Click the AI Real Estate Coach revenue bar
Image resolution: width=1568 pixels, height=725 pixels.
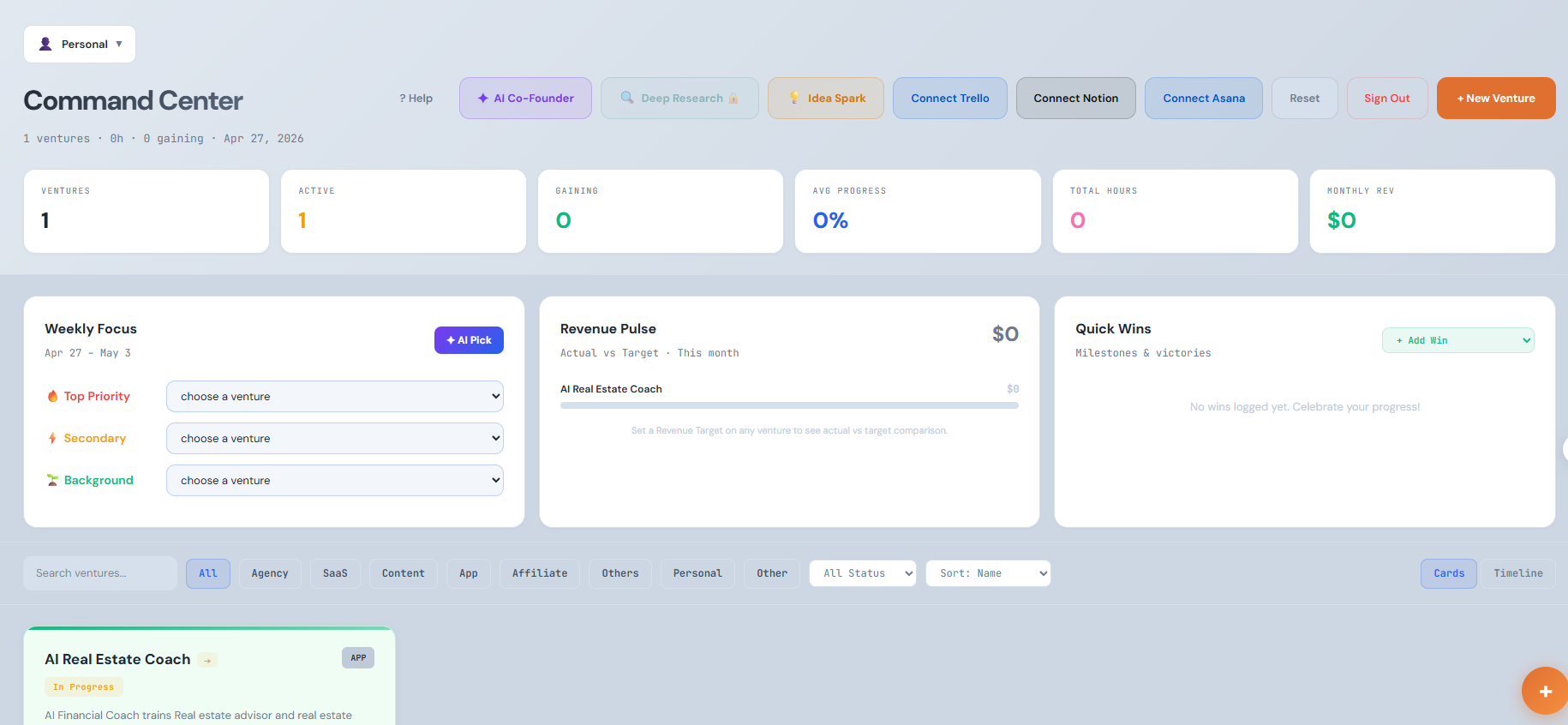pyautogui.click(x=789, y=405)
